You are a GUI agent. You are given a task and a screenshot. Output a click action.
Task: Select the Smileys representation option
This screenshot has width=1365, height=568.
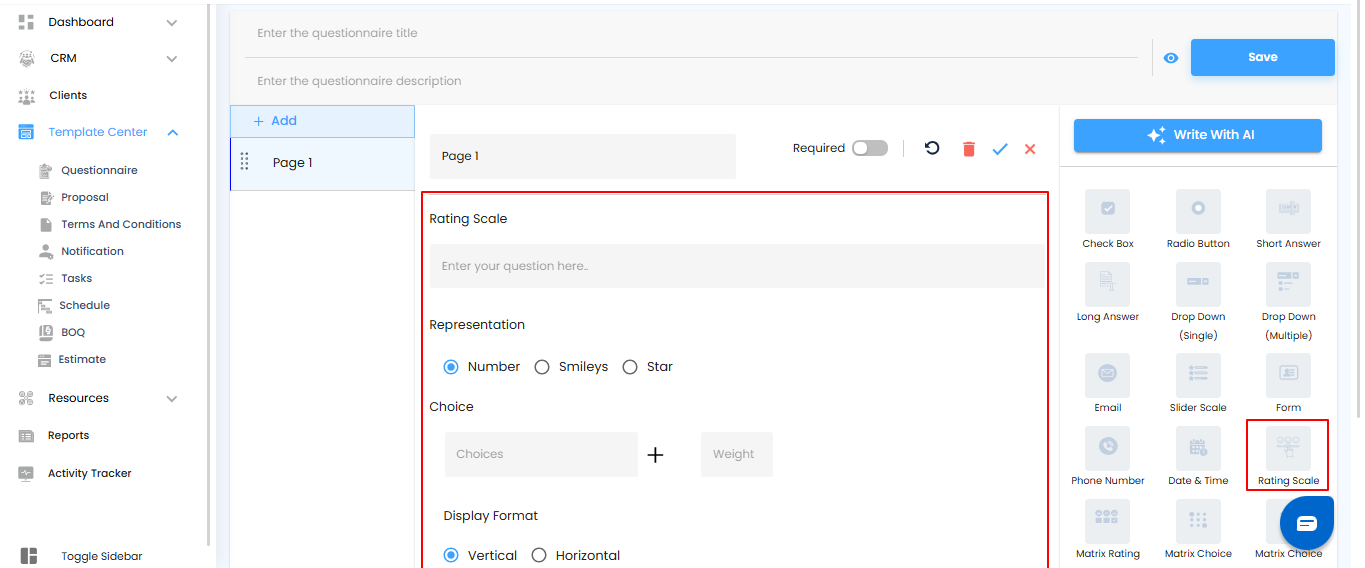(x=542, y=367)
